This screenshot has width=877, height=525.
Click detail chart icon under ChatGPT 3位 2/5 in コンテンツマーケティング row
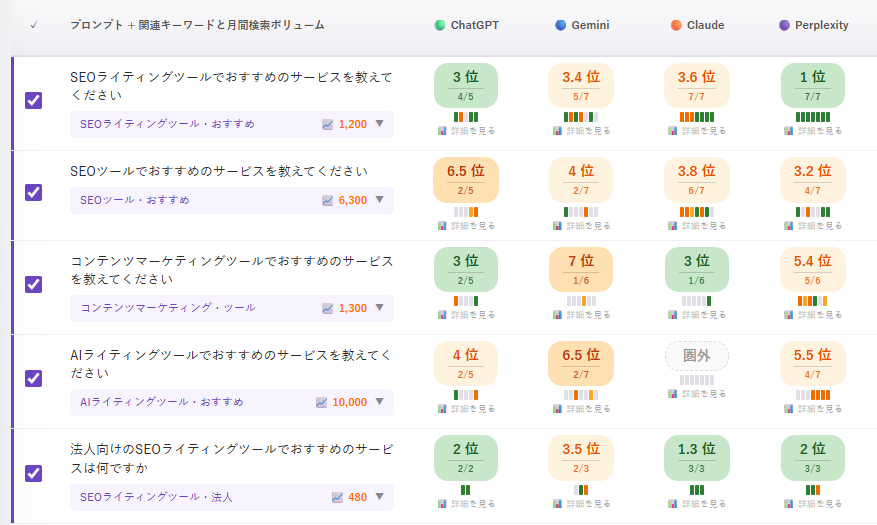[x=442, y=315]
